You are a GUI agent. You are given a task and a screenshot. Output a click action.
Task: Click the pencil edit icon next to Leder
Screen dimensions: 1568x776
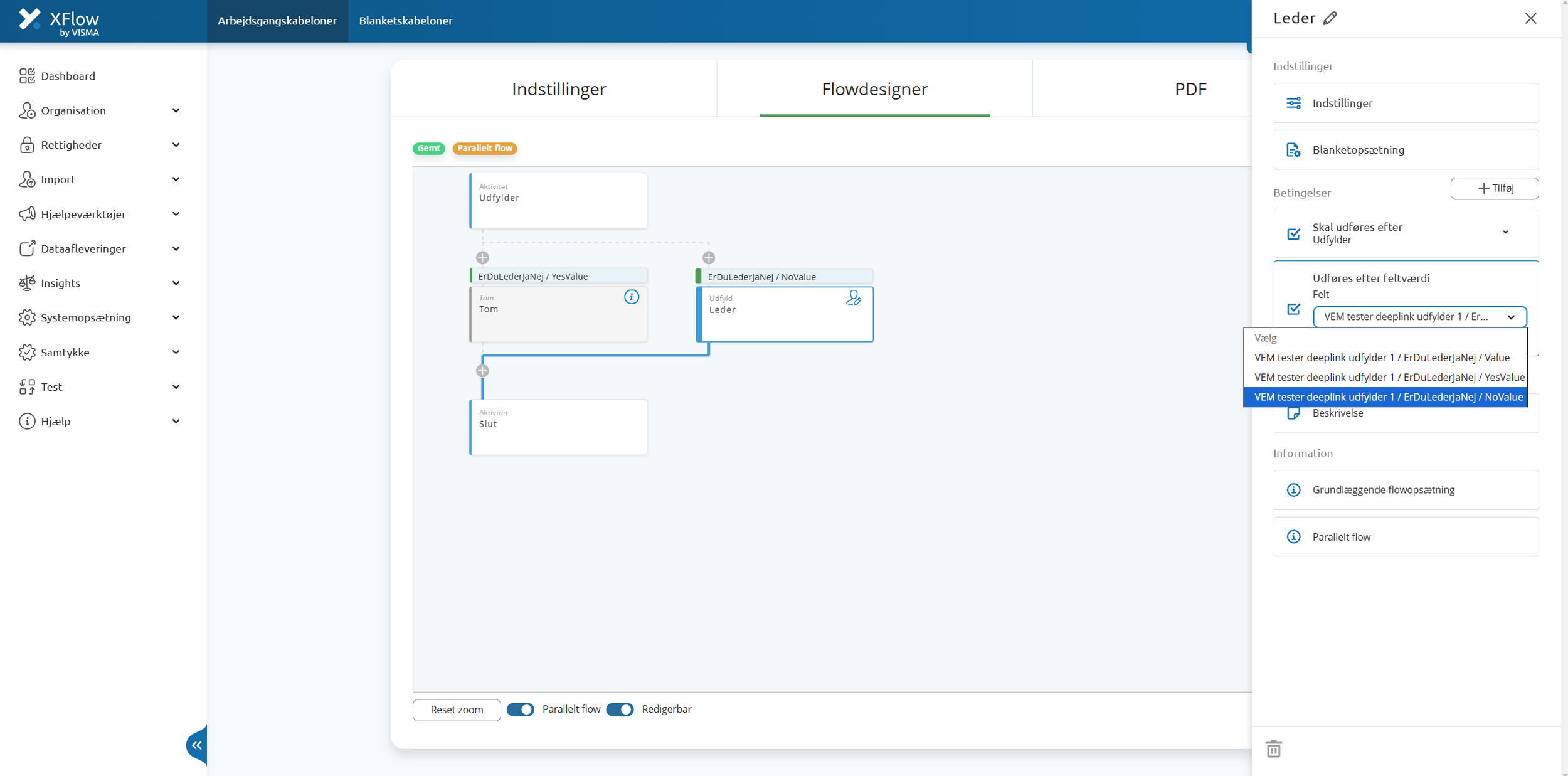1330,19
